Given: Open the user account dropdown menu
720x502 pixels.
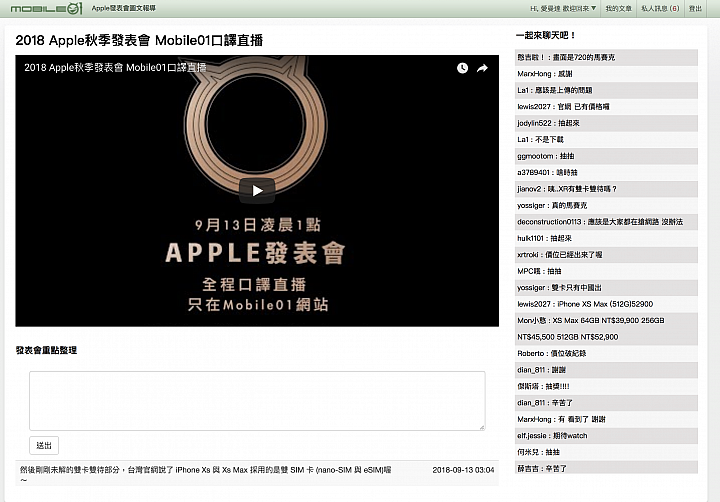Looking at the screenshot, I should [x=563, y=8].
